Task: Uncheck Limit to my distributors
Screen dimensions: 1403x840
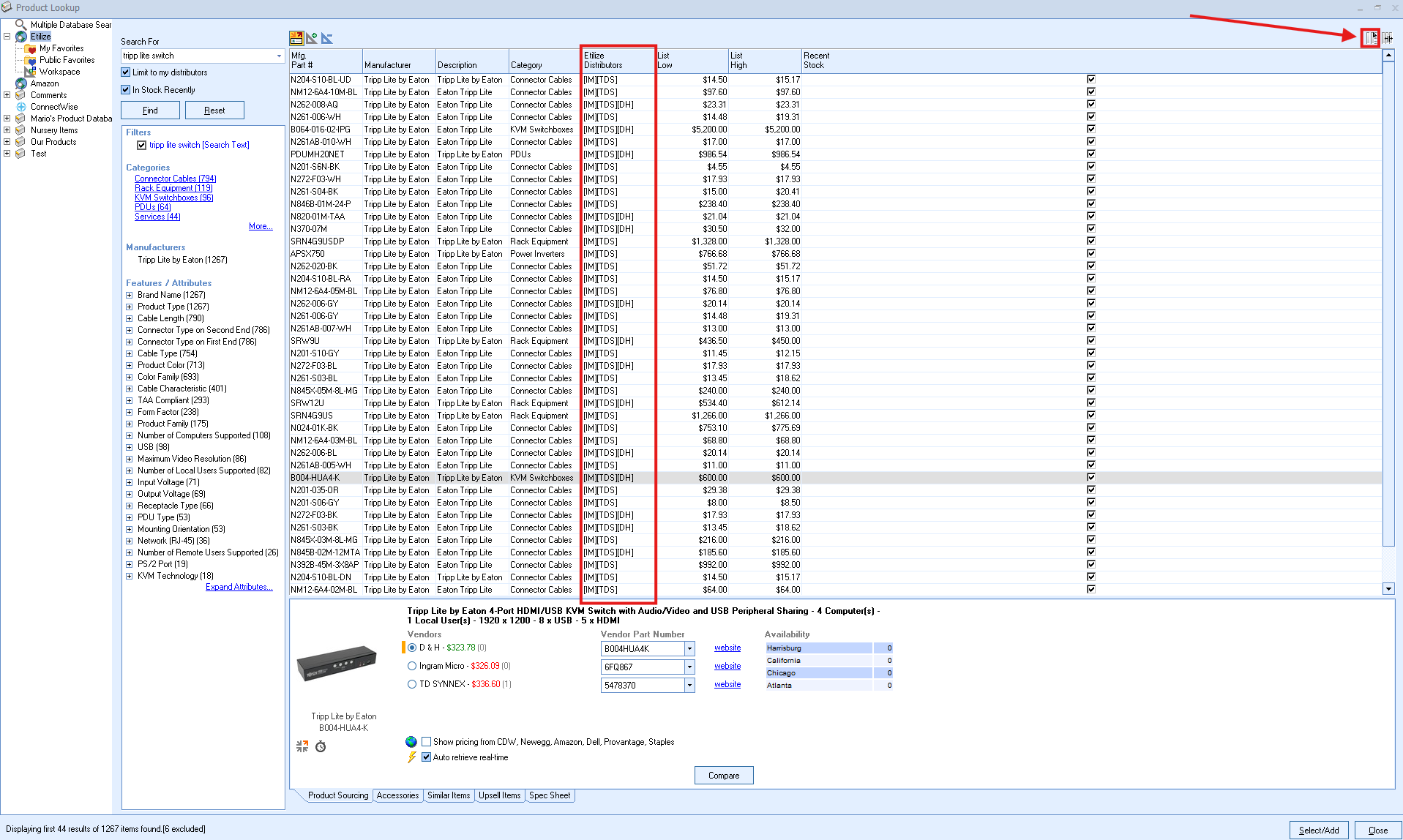Action: pyautogui.click(x=126, y=72)
